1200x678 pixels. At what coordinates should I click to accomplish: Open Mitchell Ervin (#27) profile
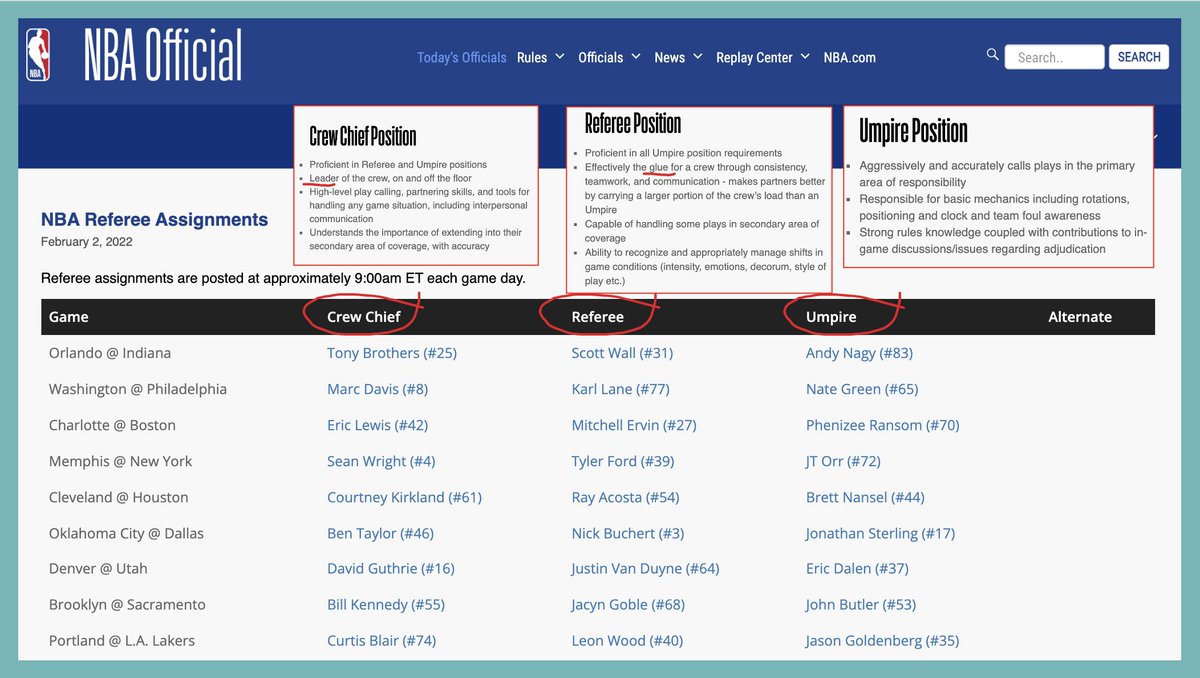634,425
